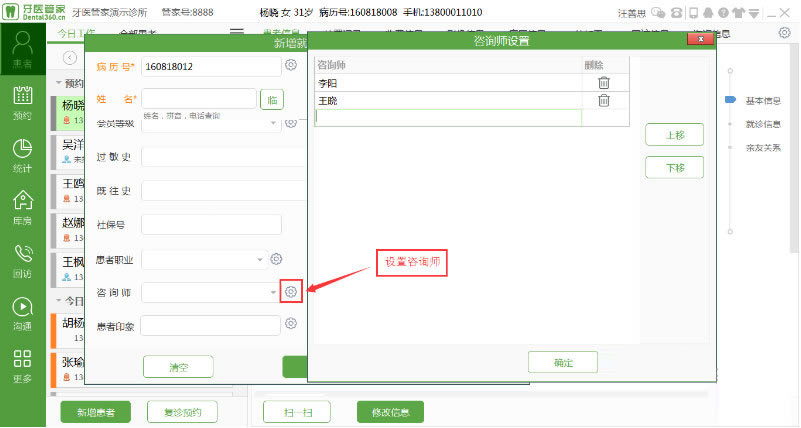
Task: Select patient 吴洋 in the patient list
Action: [x=68, y=151]
